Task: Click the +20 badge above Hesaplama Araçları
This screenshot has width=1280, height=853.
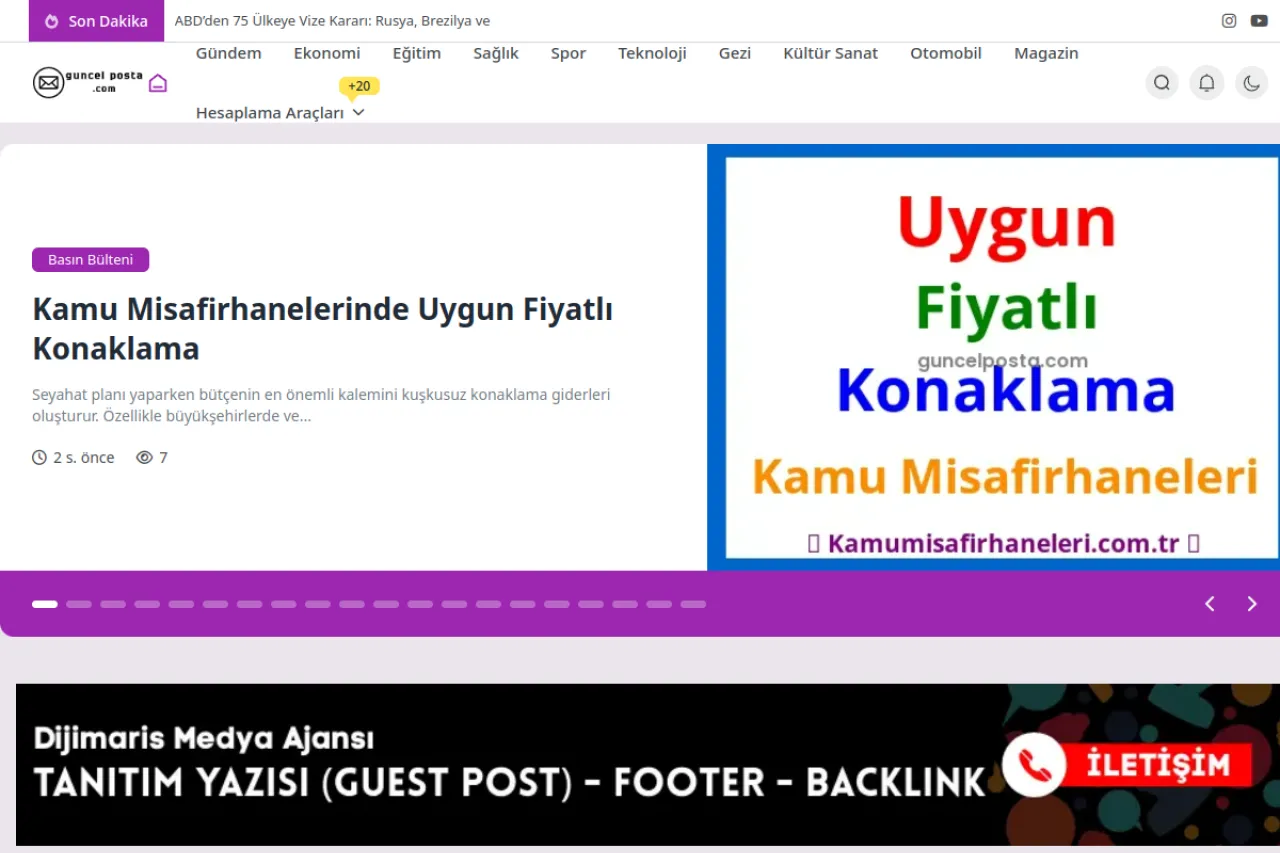Action: (359, 86)
